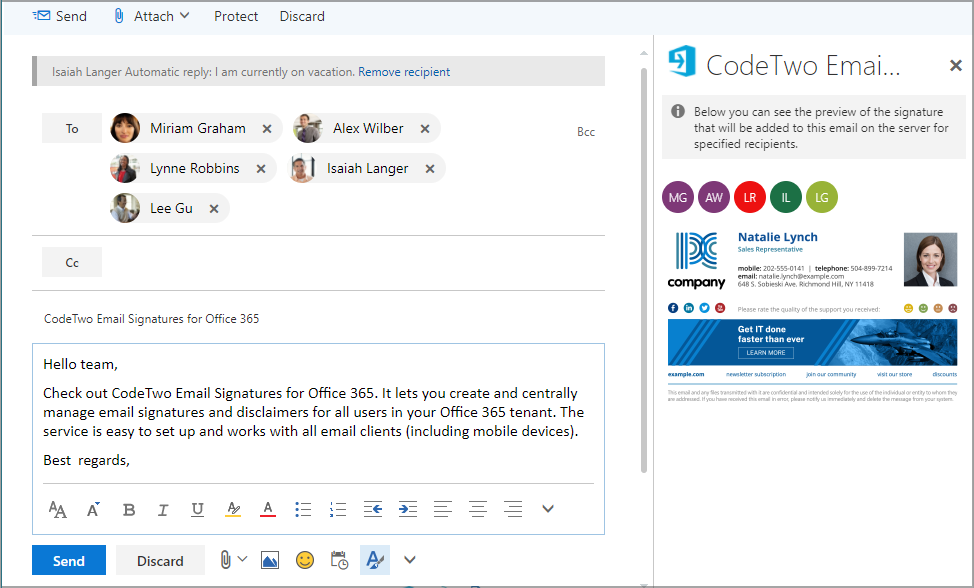Viewport: 974px width, 588px height.
Task: Click the To button
Action: point(72,129)
